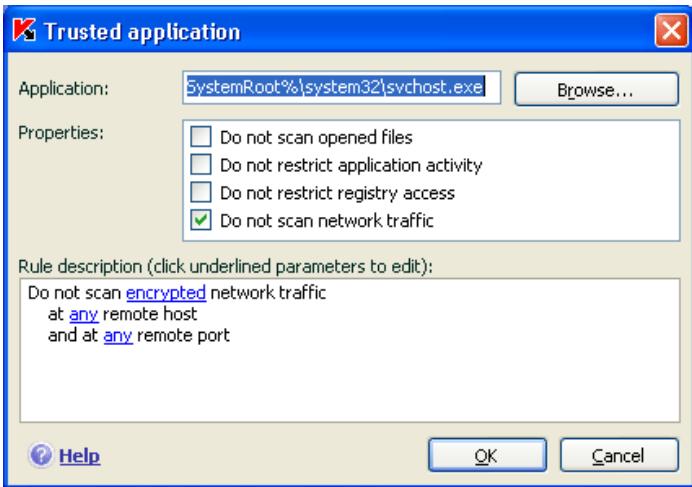The width and height of the screenshot is (692, 487).
Task: Enable Do not scan opened files
Action: pos(201,136)
